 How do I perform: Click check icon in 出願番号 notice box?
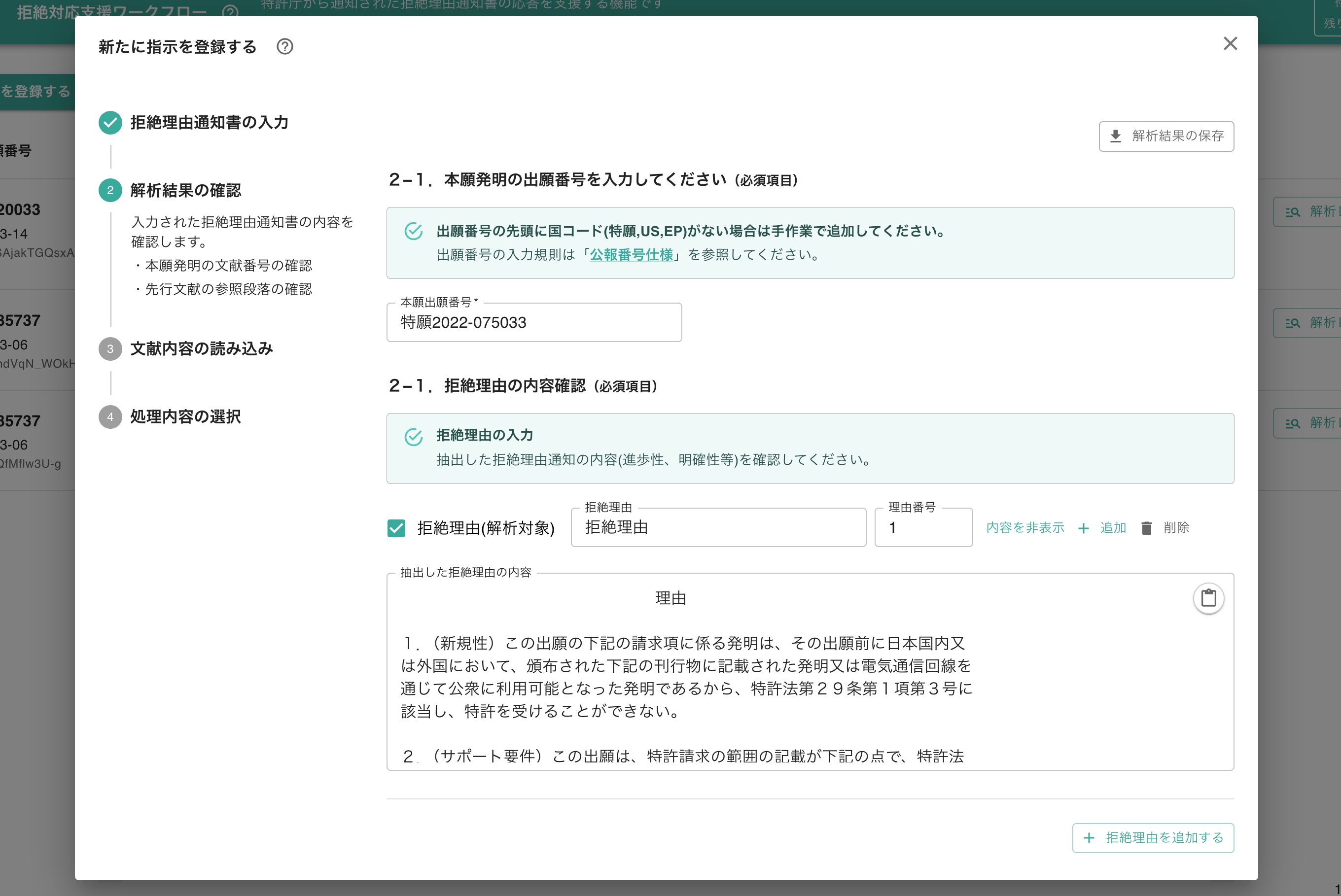point(413,232)
